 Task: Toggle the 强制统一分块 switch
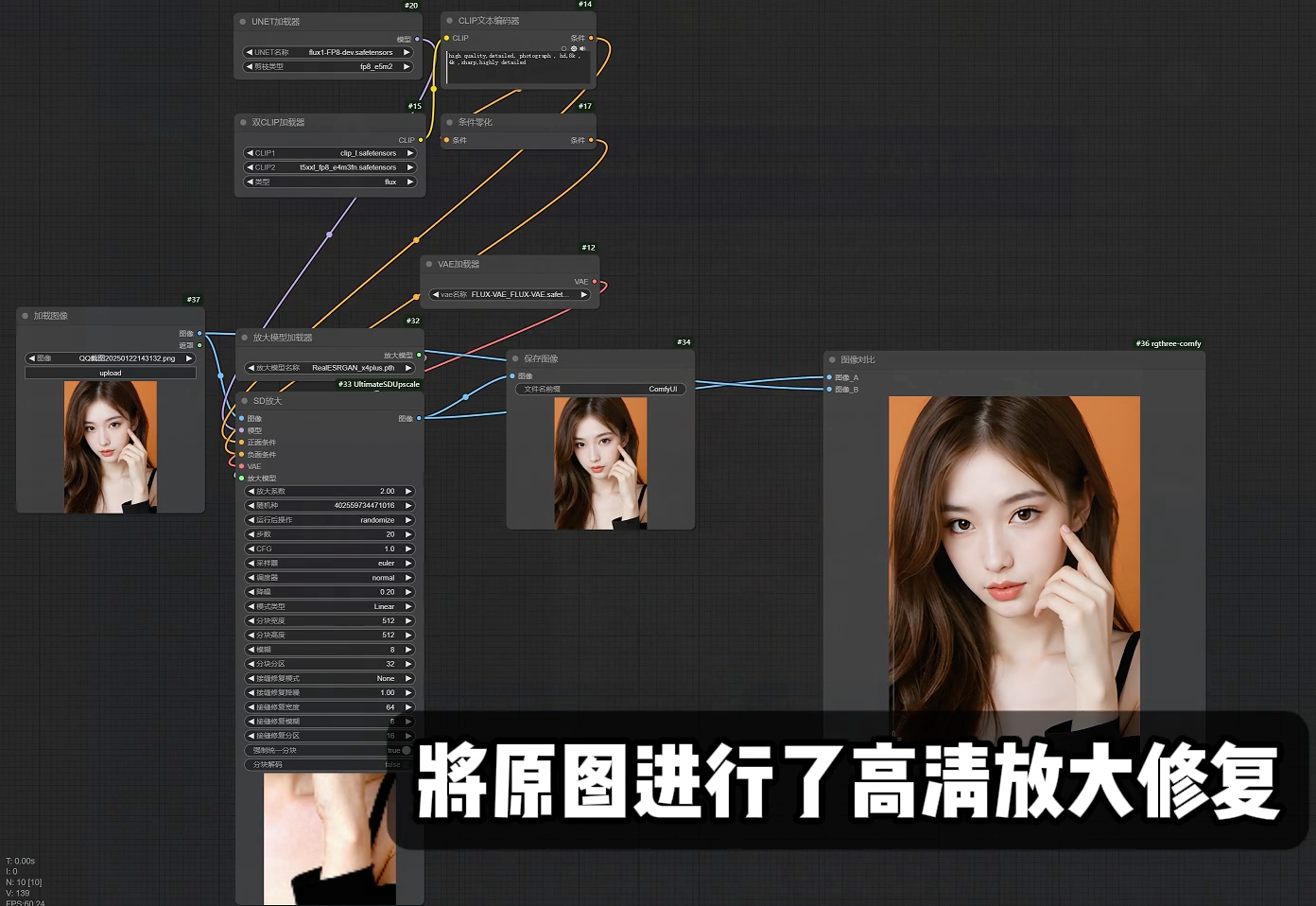click(x=406, y=751)
